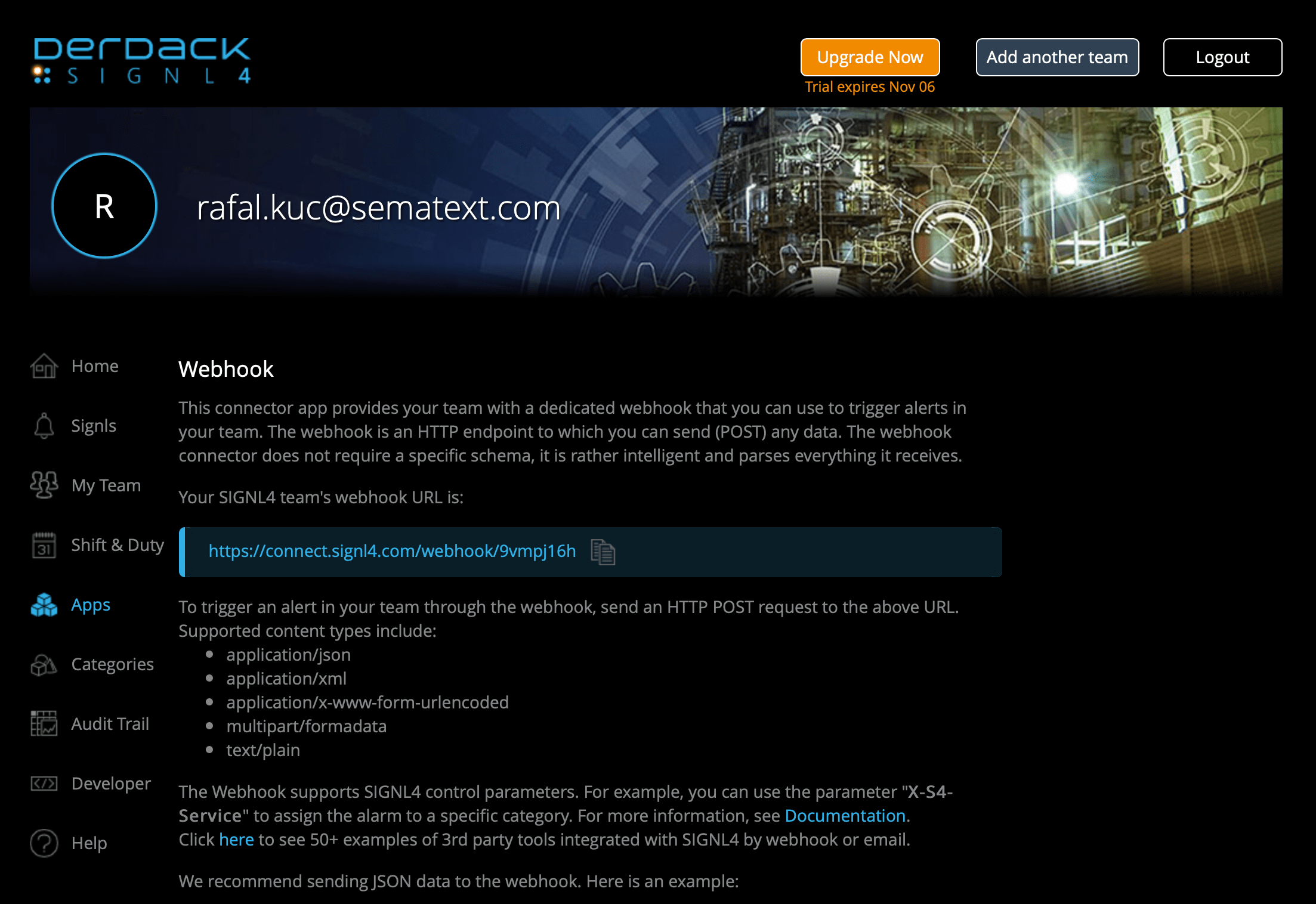This screenshot has height=904, width=1316.
Task: Copy the webhook URL with clipboard icon
Action: [602, 551]
